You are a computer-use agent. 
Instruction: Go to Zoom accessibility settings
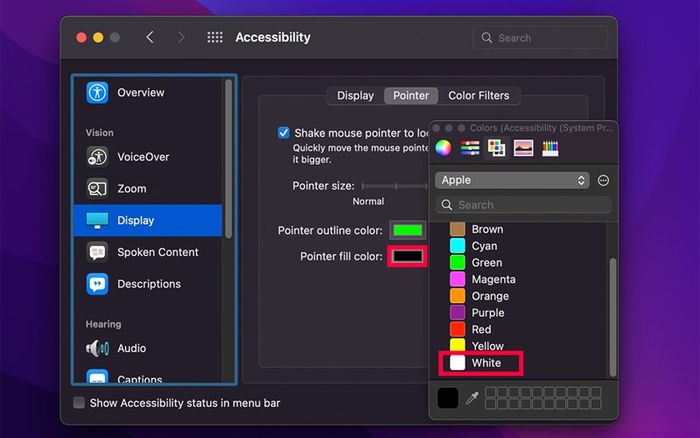[131, 189]
